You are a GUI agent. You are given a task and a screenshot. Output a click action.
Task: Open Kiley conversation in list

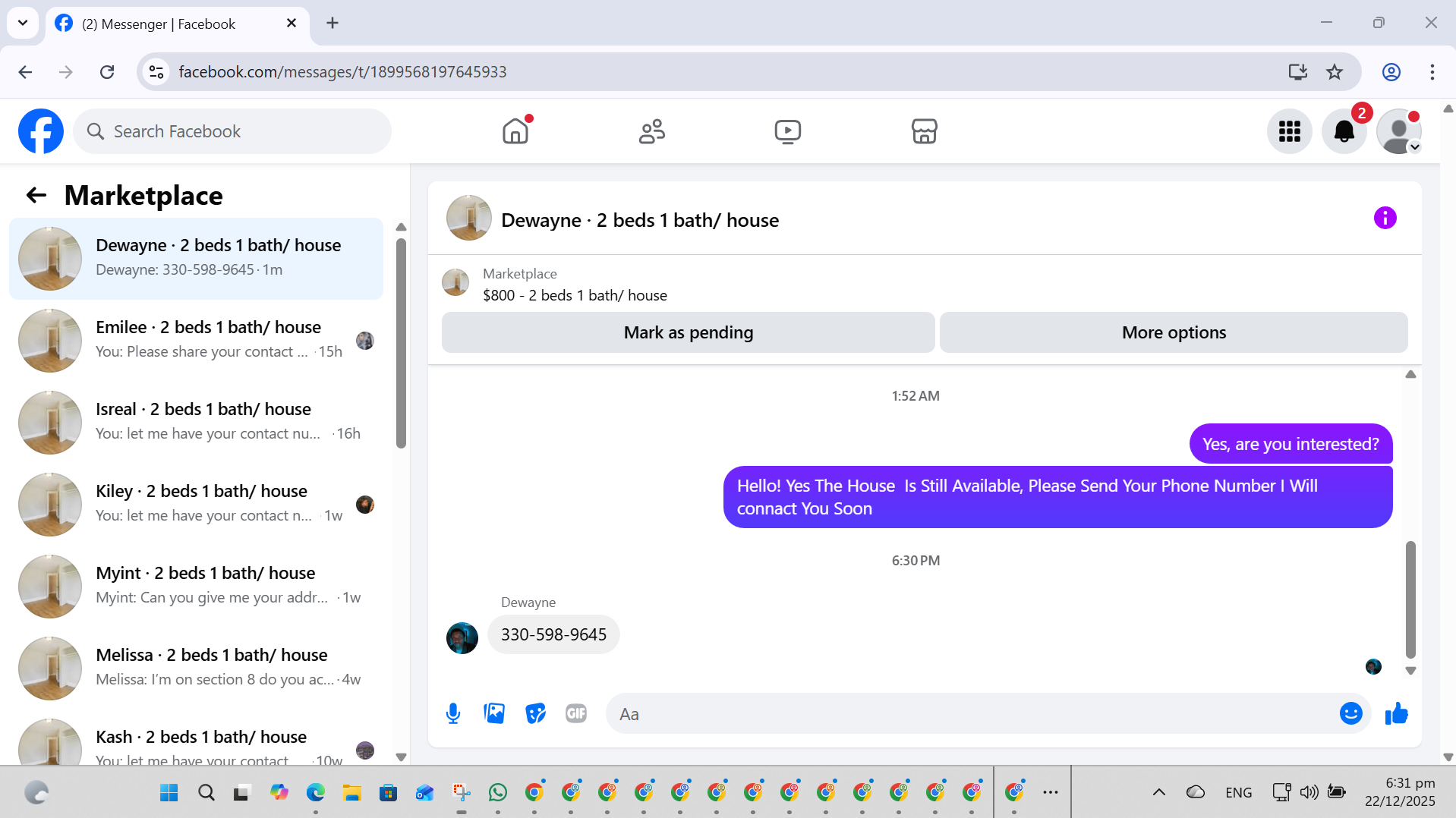coord(196,505)
